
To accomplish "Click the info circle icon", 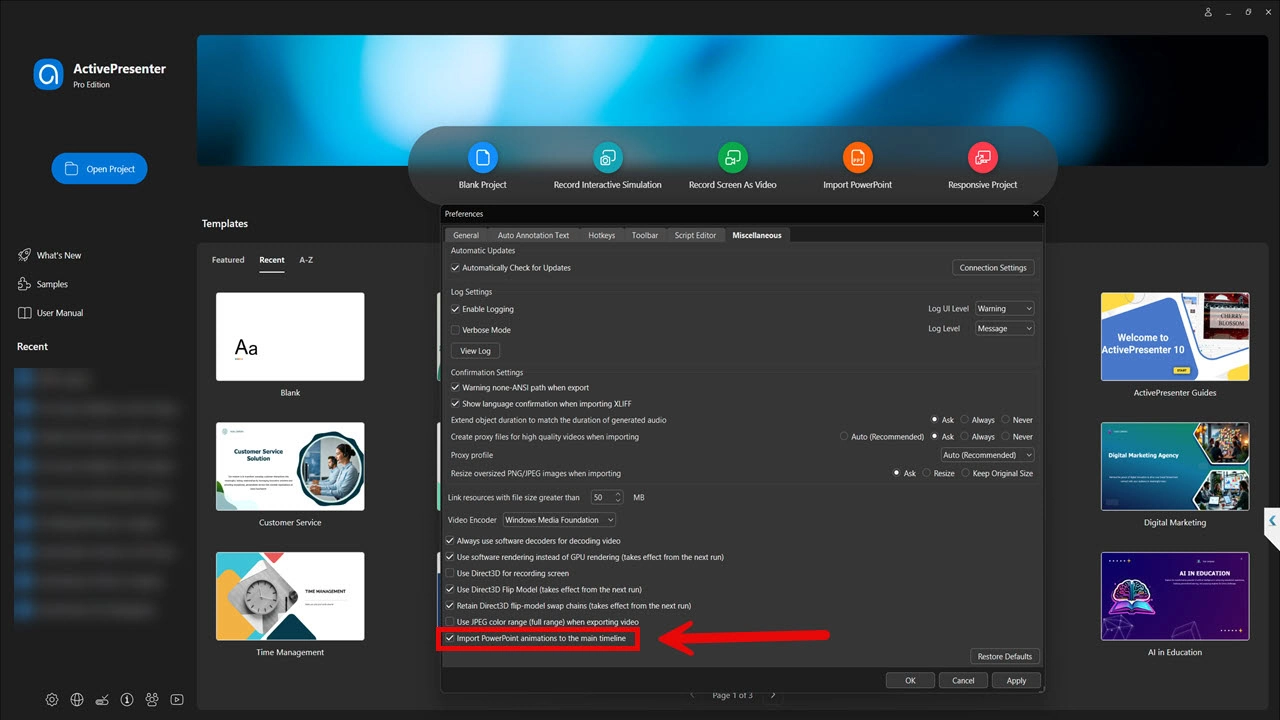I will [x=127, y=700].
